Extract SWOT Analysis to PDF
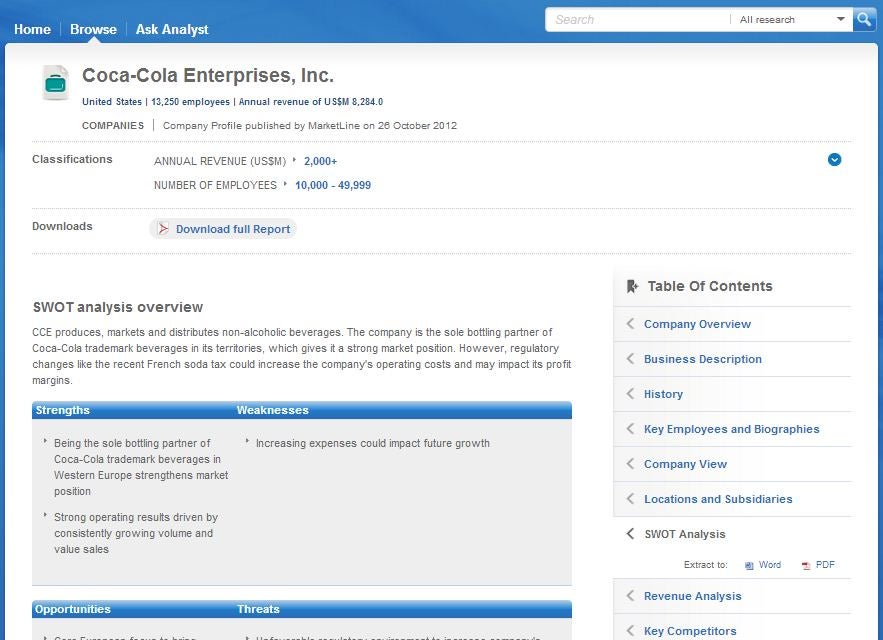The height and width of the screenshot is (640, 883). [x=825, y=565]
